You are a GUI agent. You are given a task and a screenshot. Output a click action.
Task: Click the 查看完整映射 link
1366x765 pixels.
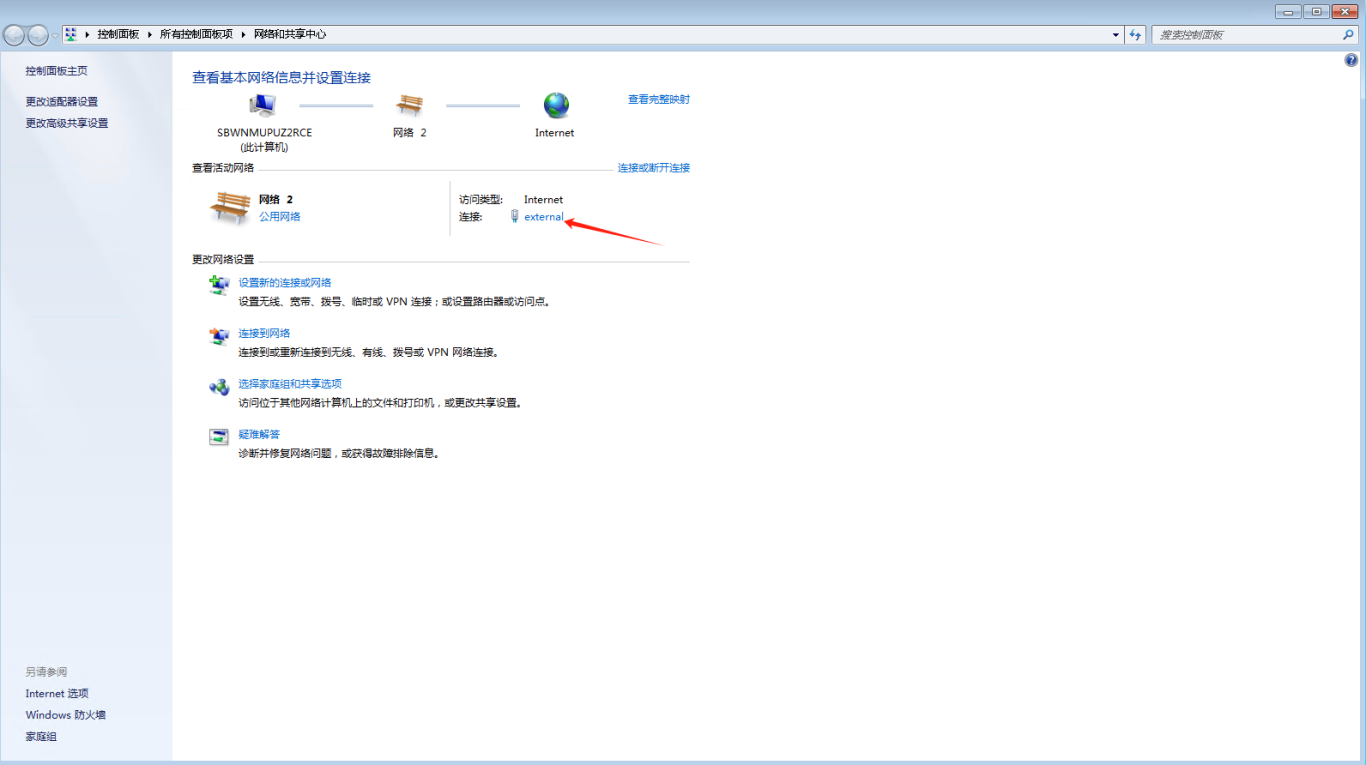coord(658,100)
